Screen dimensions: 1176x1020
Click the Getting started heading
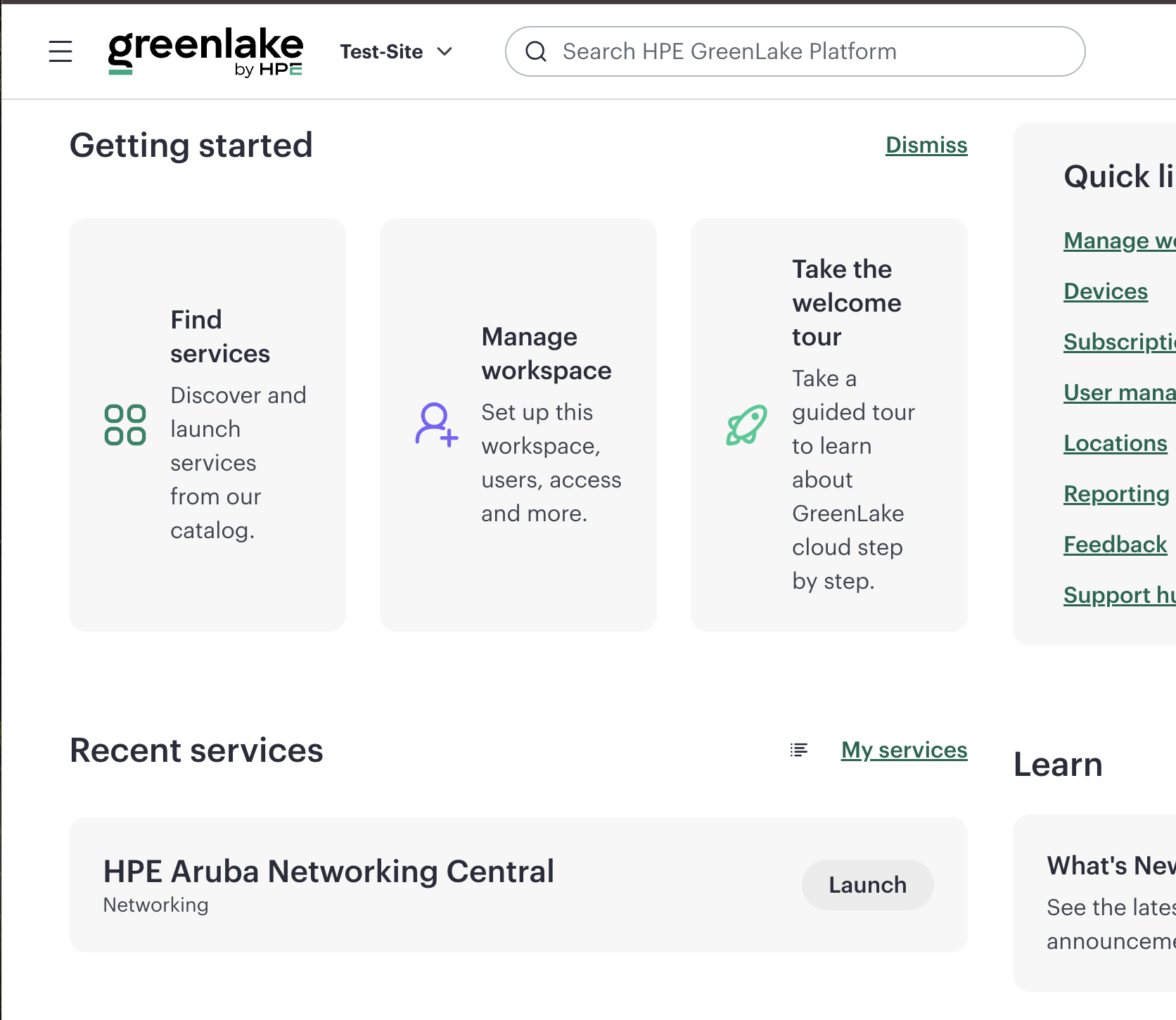click(x=191, y=146)
